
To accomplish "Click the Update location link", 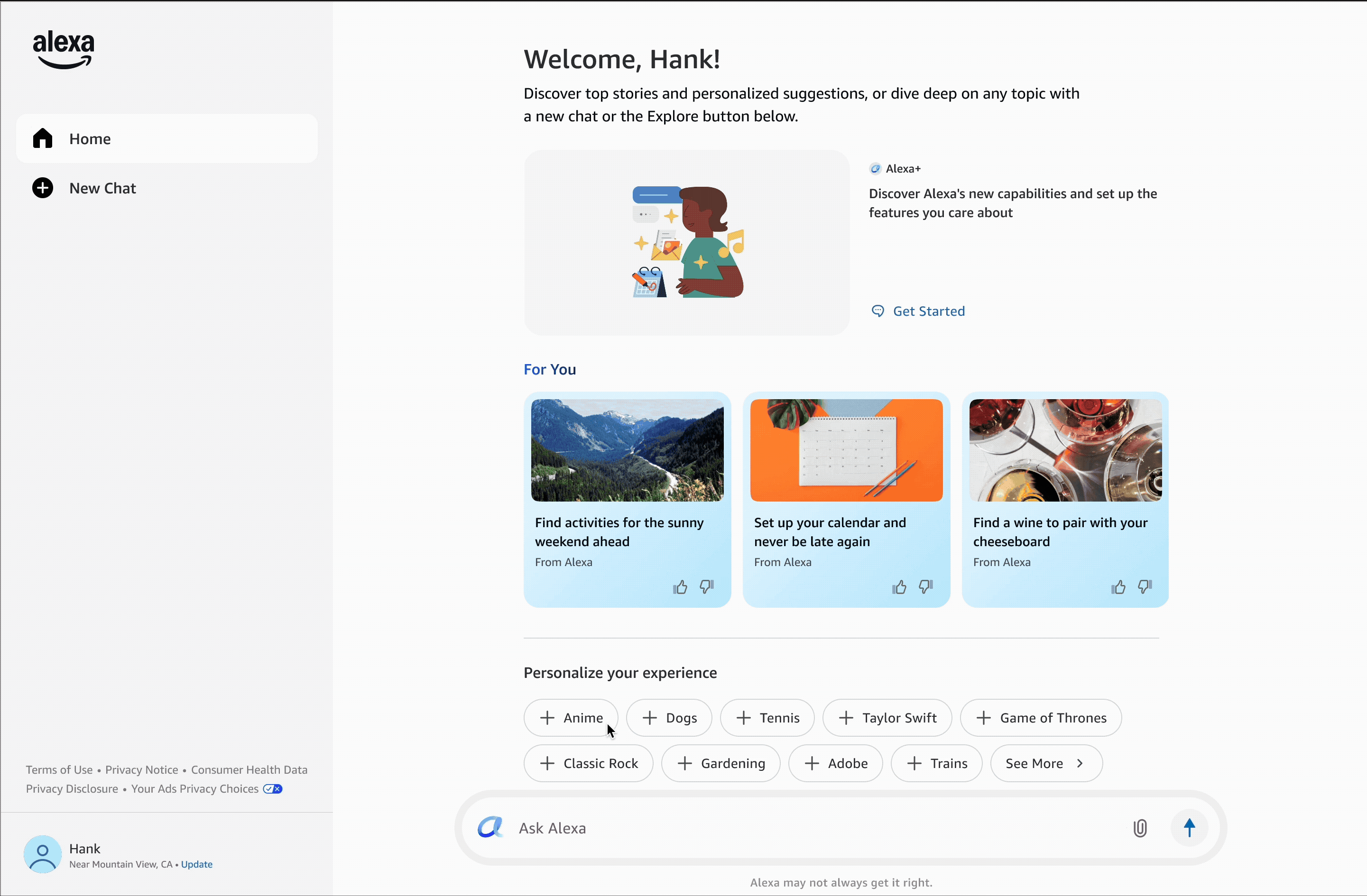I will pyautogui.click(x=196, y=864).
